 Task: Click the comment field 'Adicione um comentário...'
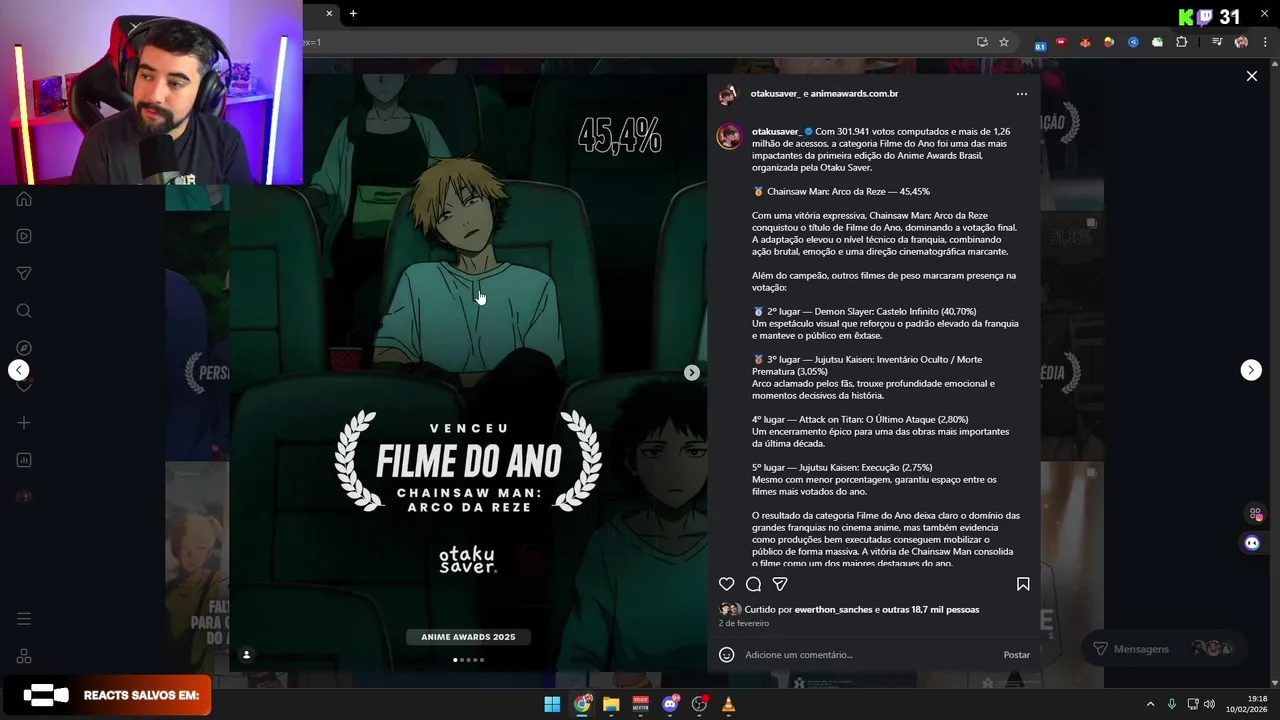tap(868, 655)
